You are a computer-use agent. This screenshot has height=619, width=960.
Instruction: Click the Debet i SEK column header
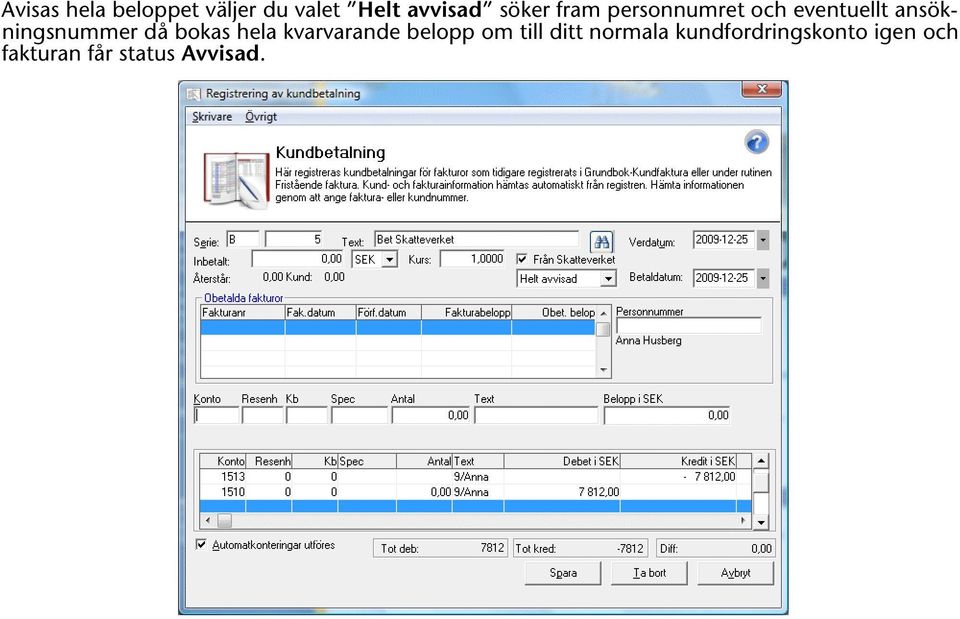click(x=562, y=461)
